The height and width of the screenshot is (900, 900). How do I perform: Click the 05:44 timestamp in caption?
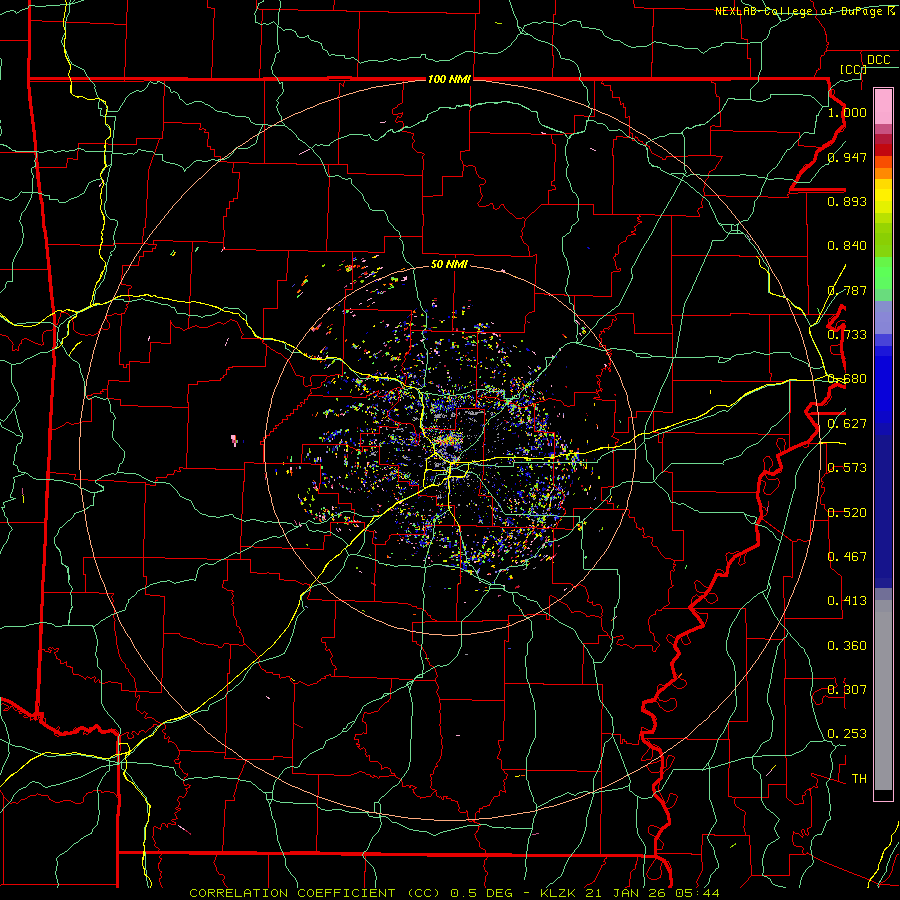coord(698,893)
